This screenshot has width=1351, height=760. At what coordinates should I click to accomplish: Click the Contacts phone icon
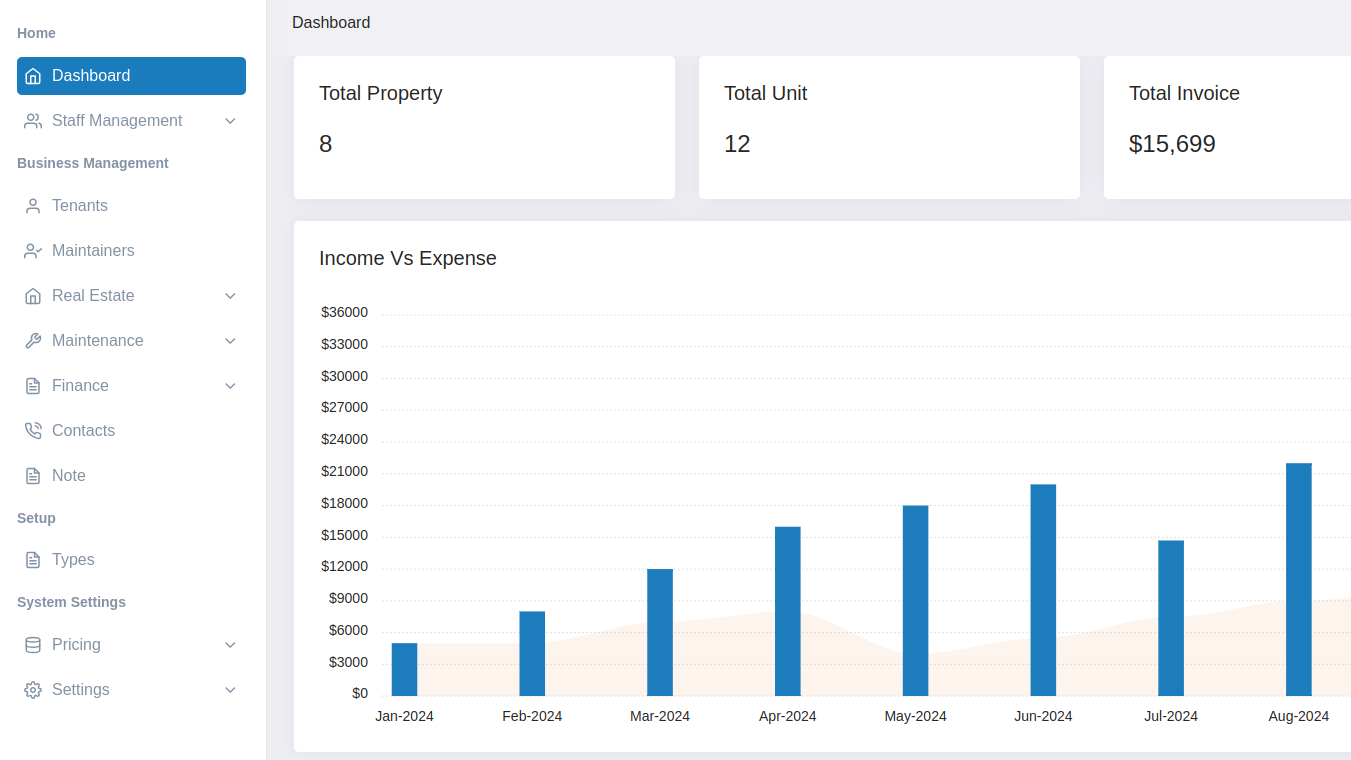point(33,431)
